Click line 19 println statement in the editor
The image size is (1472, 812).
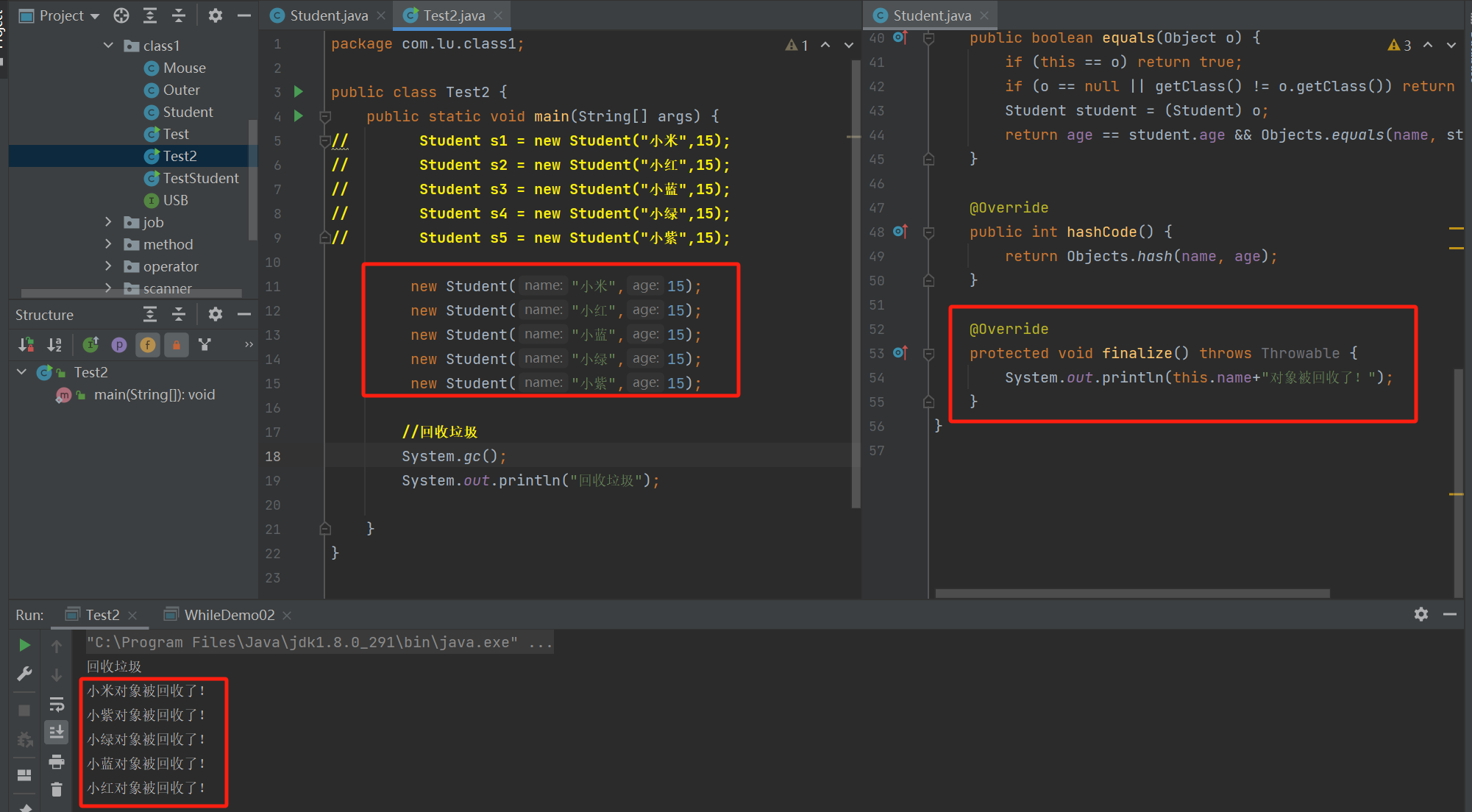click(x=530, y=480)
